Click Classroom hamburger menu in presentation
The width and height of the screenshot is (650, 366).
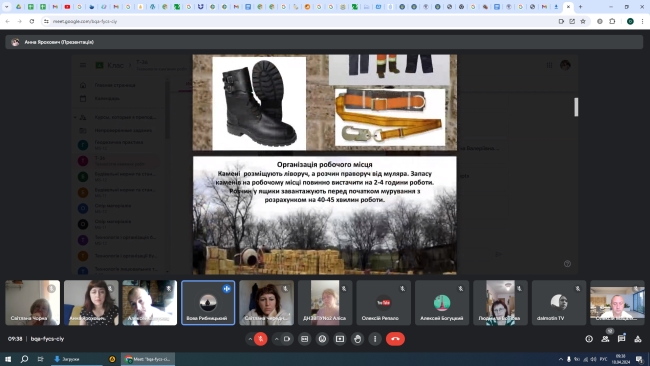click(83, 65)
